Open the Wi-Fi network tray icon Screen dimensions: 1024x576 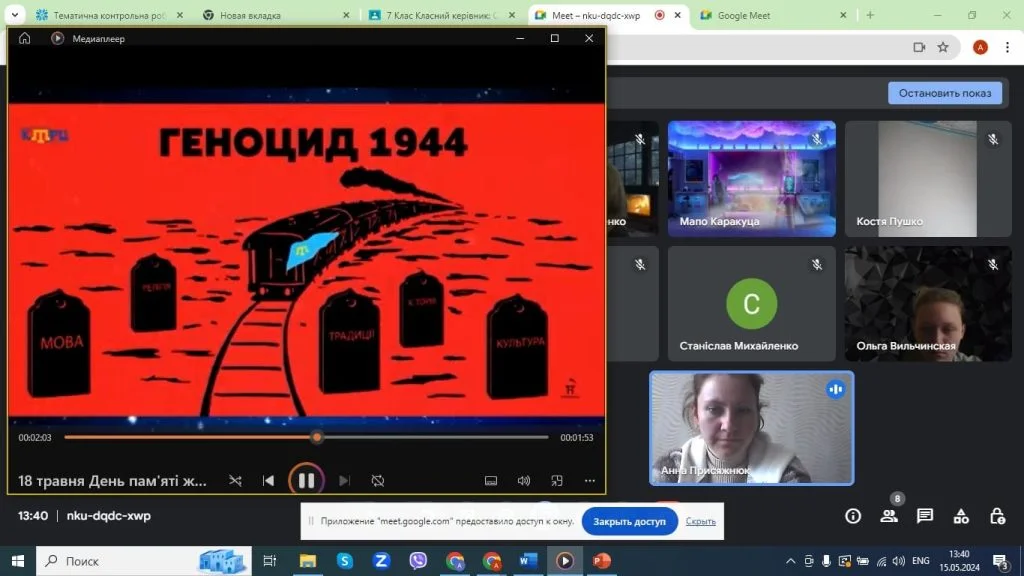882,561
